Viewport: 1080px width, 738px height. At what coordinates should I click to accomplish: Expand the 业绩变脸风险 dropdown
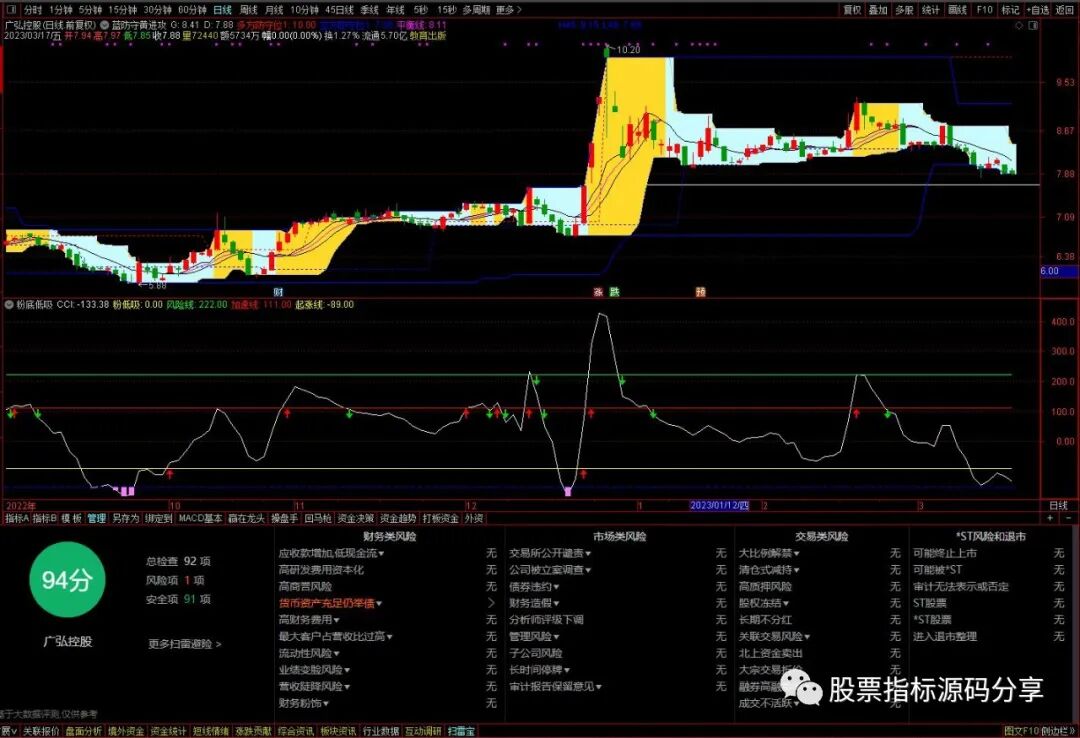click(347, 670)
